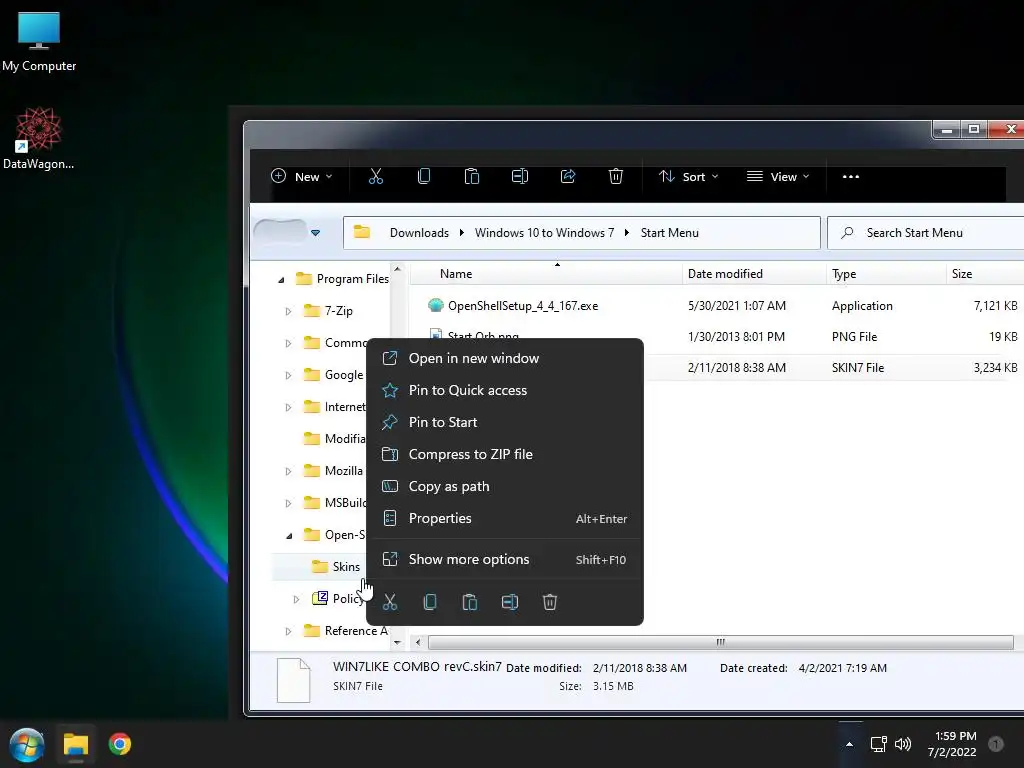Click the tree pane scroll down arrow

point(397,643)
